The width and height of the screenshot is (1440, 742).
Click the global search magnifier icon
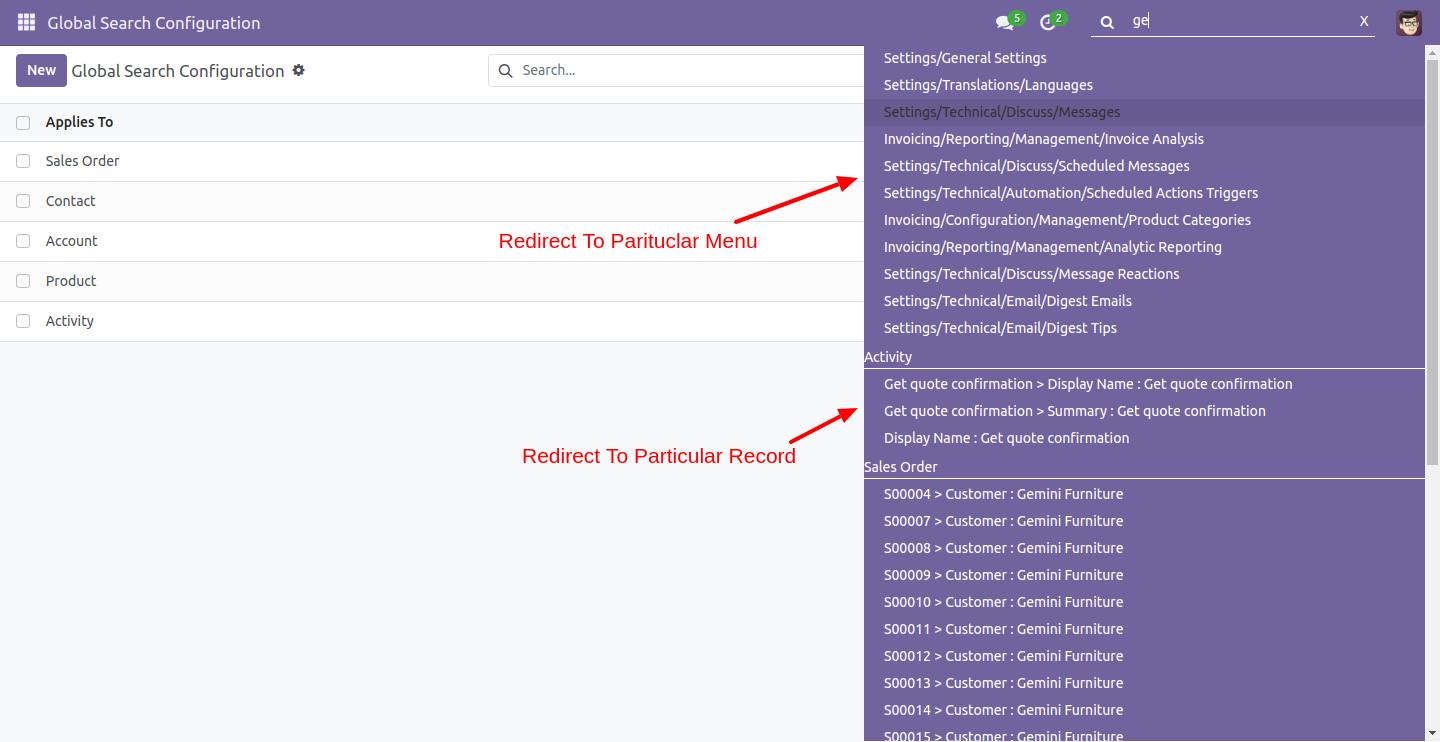coord(1107,22)
